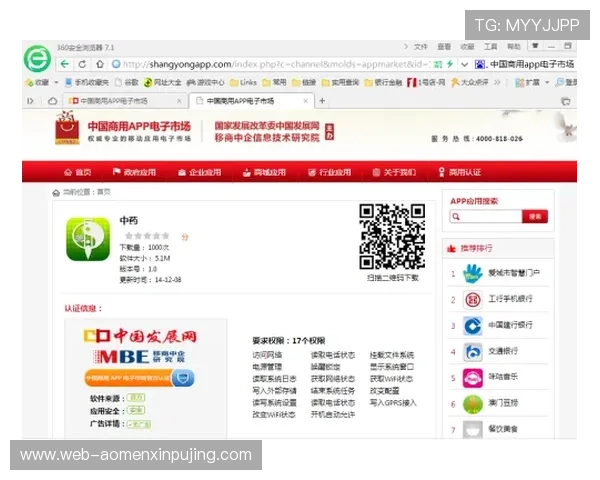Click the cloud icon beside the tab strip
This screenshot has width=600, height=480.
(52, 101)
